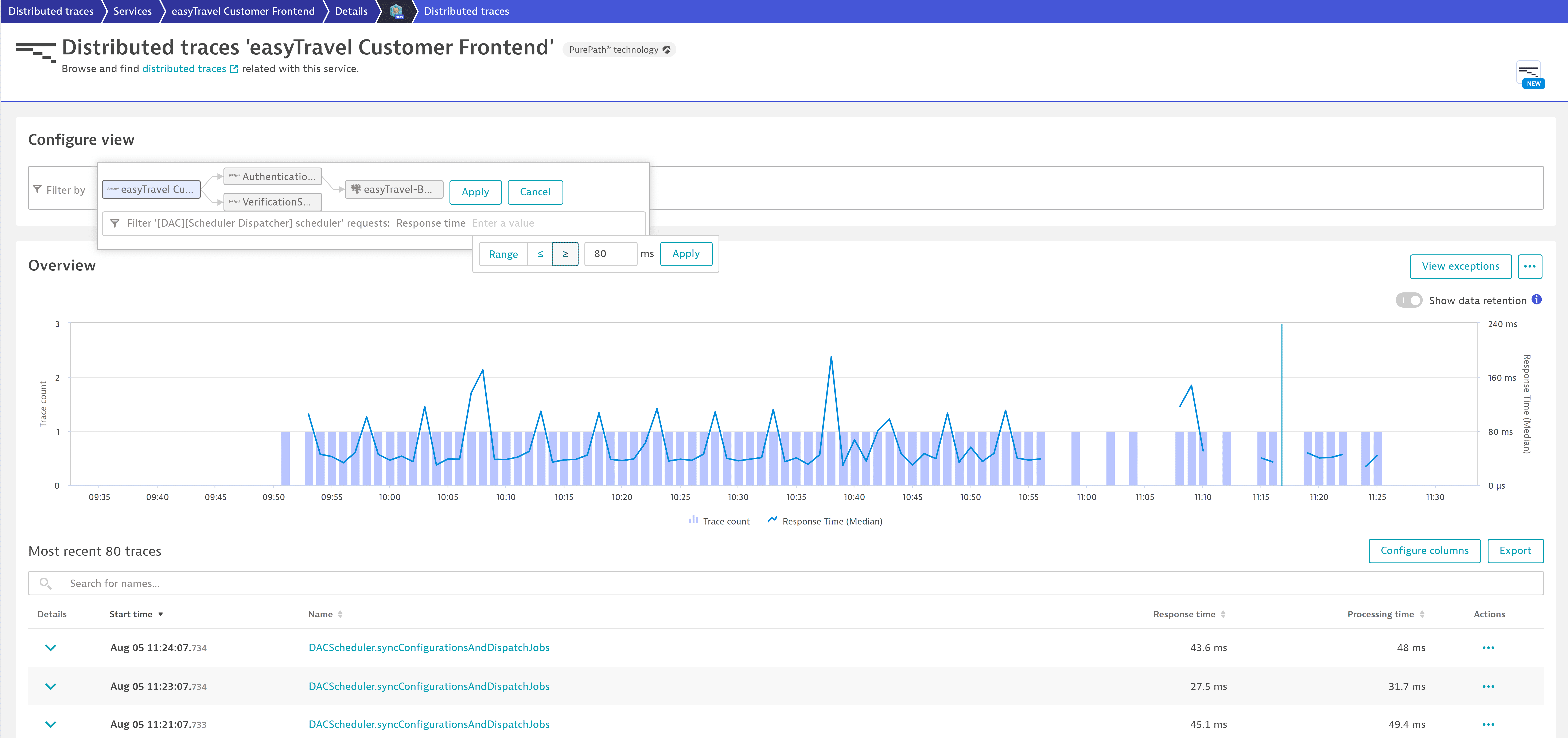Sort by Response time column
The image size is (1568, 738).
point(1189,614)
